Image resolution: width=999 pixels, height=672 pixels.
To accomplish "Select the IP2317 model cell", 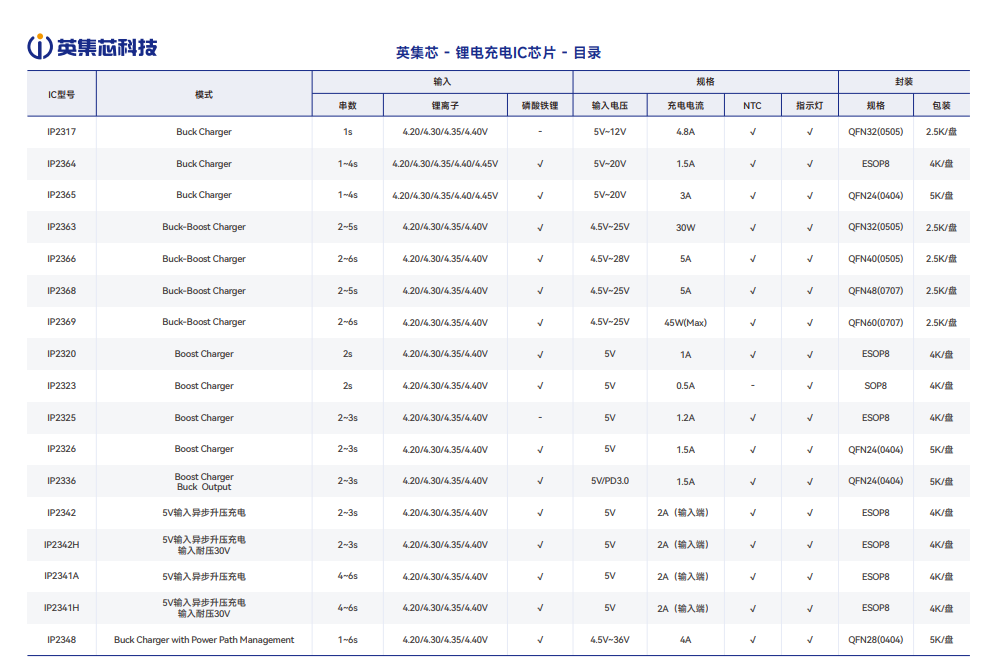I will 61,132.
